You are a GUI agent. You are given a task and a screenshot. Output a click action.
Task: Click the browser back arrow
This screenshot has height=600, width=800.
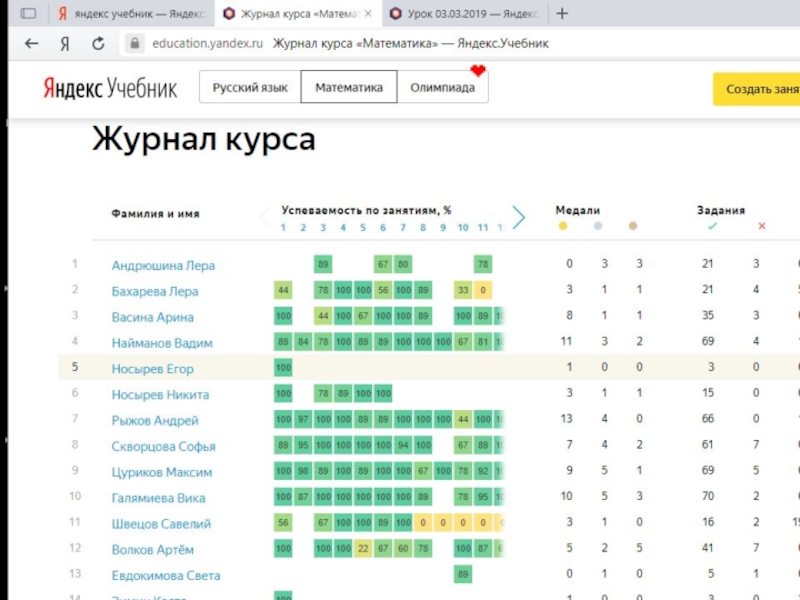pyautogui.click(x=31, y=44)
